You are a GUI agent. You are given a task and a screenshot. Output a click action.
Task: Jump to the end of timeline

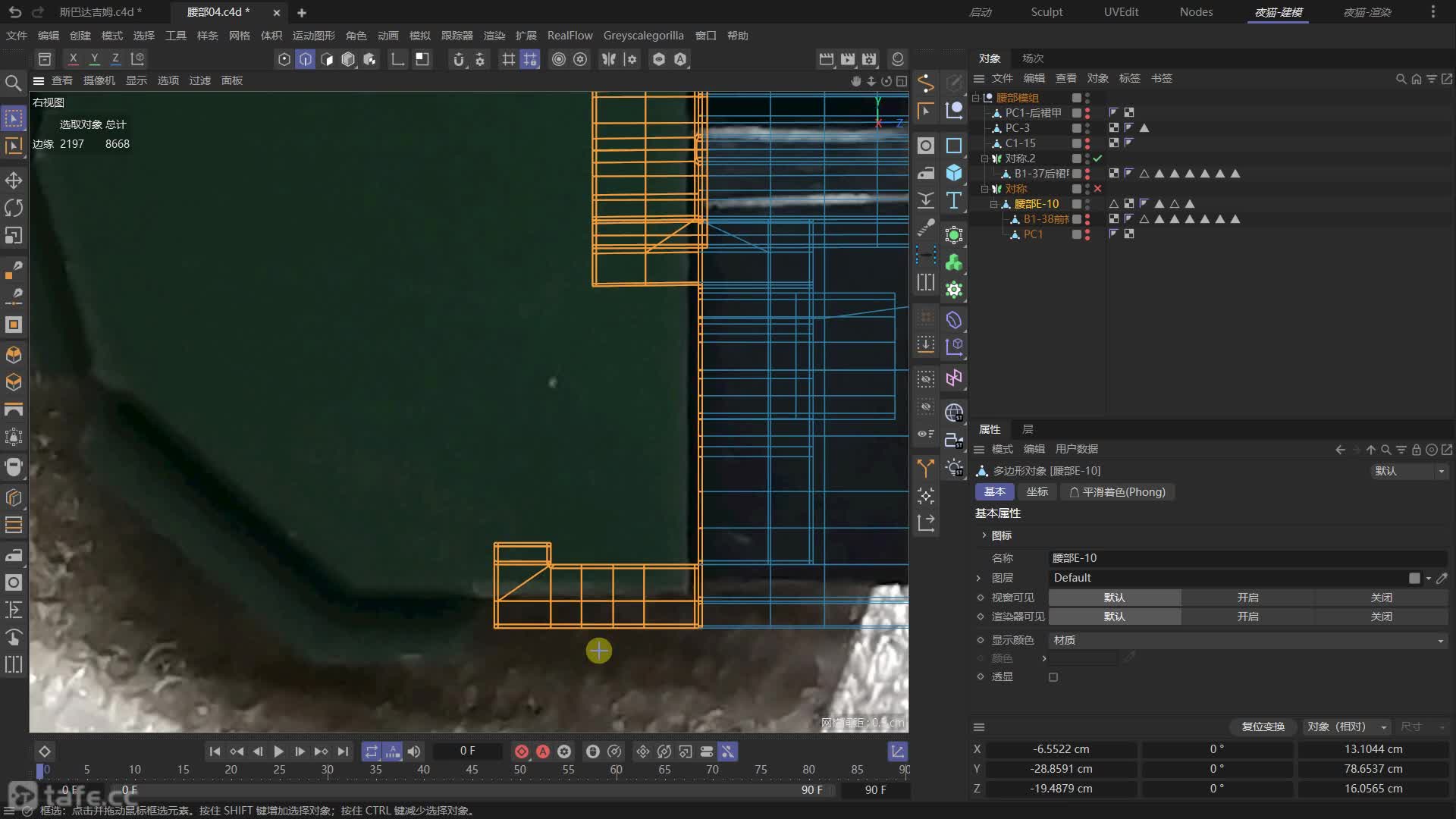[x=343, y=752]
